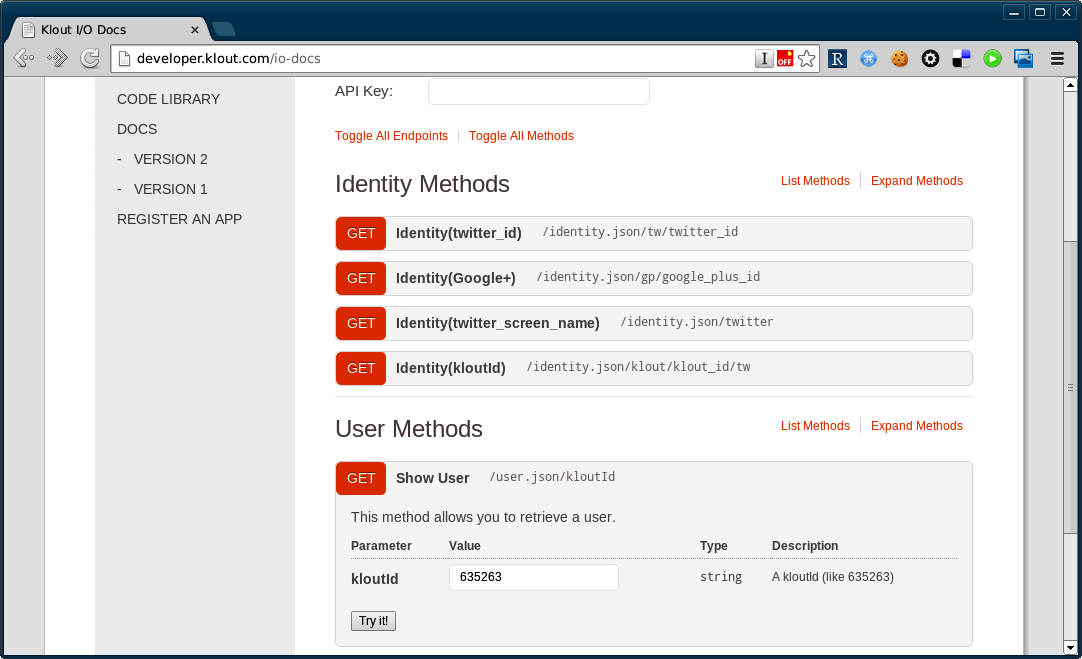Viewport: 1082px width, 659px height.
Task: Click the blue R extension icon
Action: [x=837, y=59]
